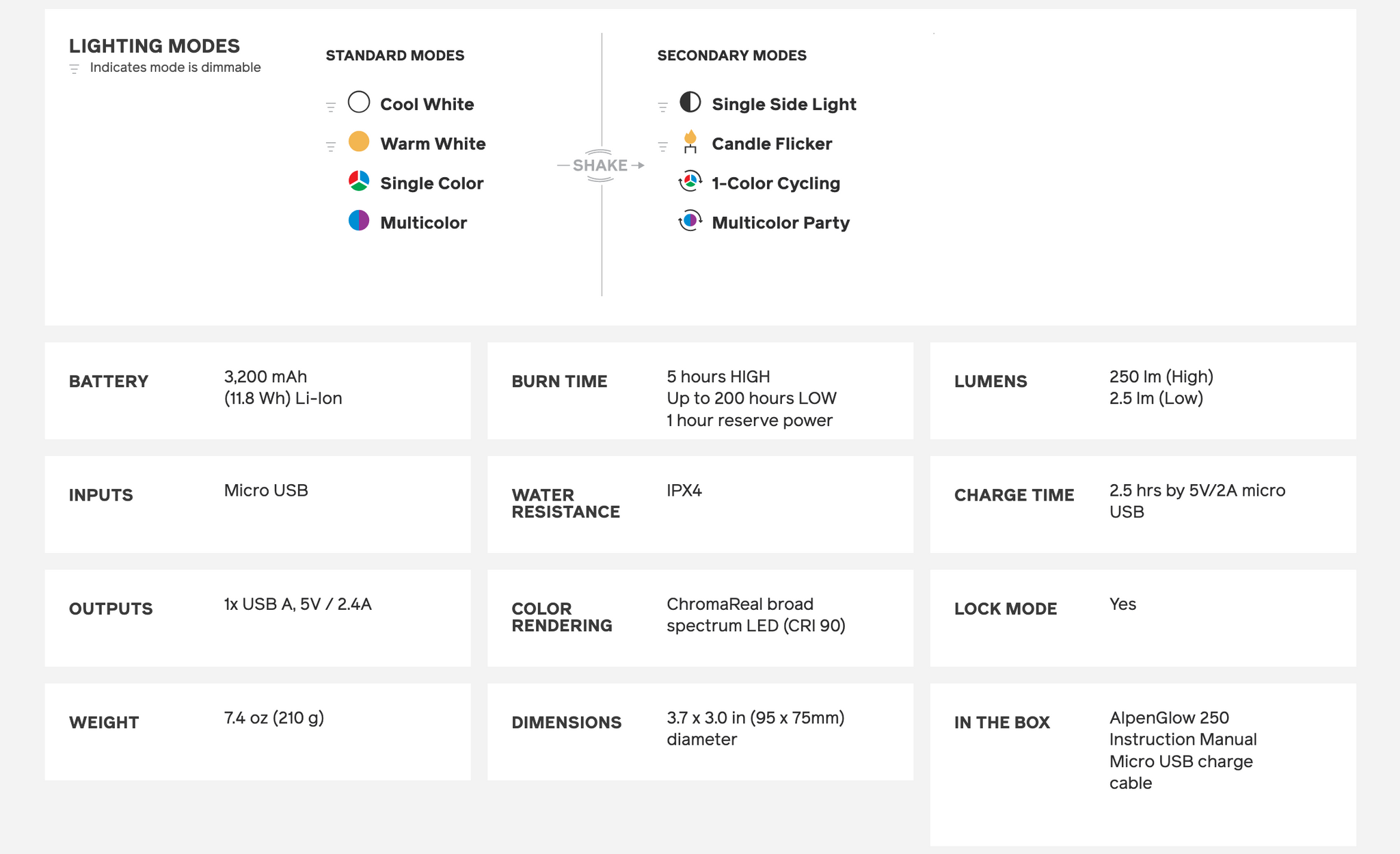Click the IPX4 water resistance value
The width and height of the screenshot is (1400, 854).
pos(684,490)
